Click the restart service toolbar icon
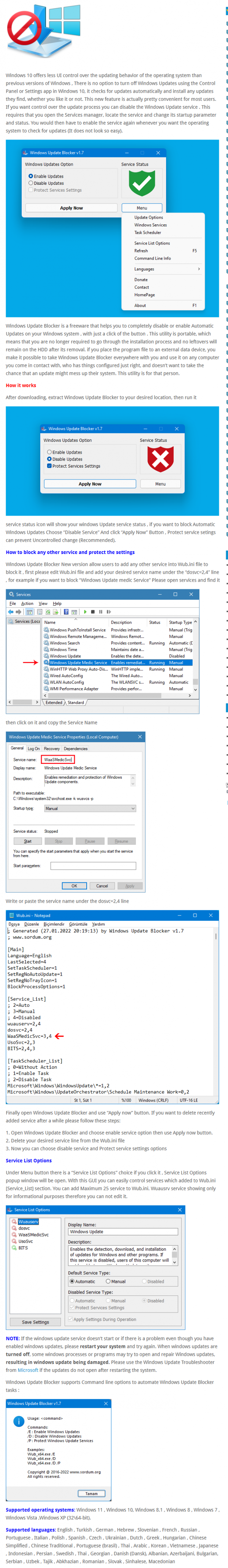The height and width of the screenshot is (1568, 228). click(109, 612)
